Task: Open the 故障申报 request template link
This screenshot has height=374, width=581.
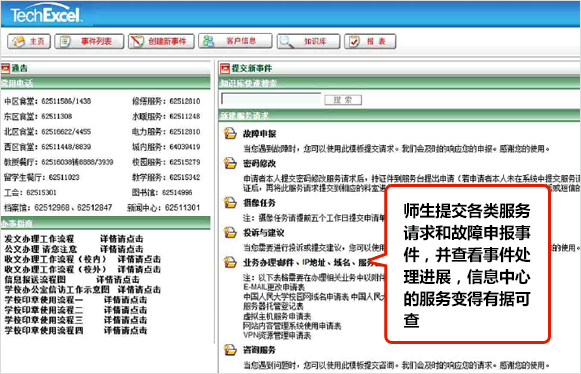Action: [259, 134]
